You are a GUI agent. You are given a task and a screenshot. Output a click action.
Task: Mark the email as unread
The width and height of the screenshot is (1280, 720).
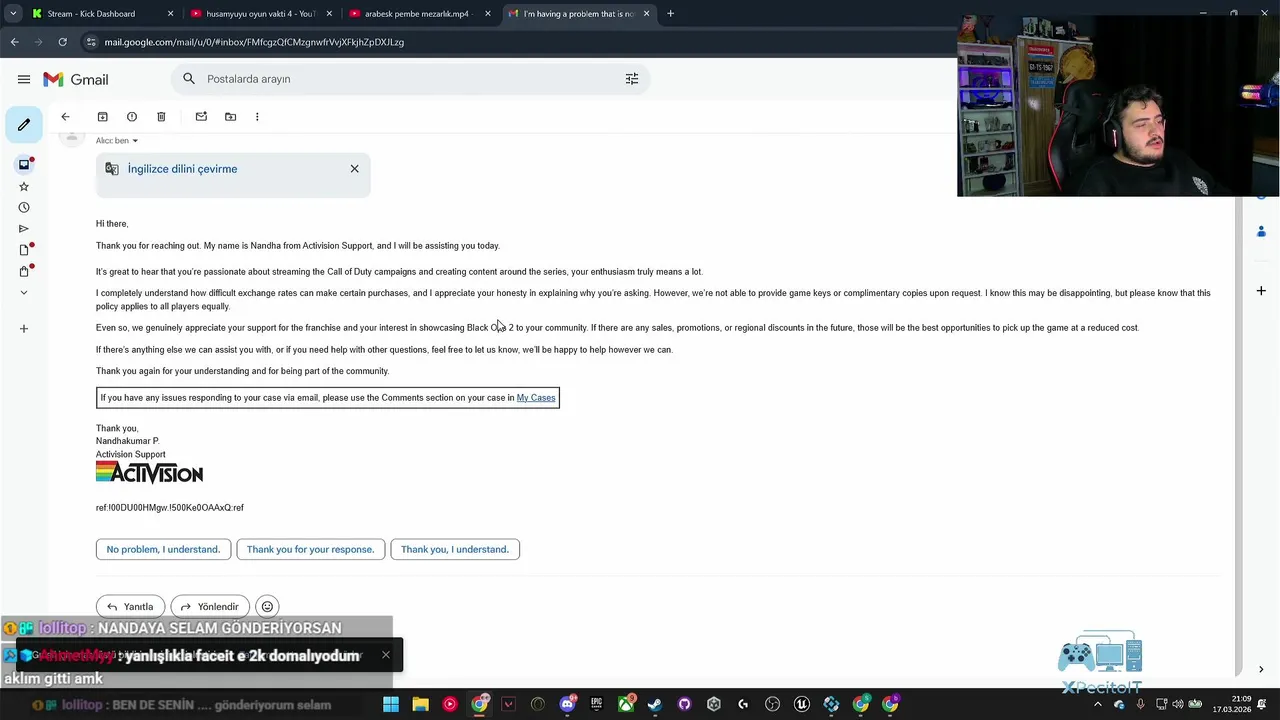[x=201, y=117]
